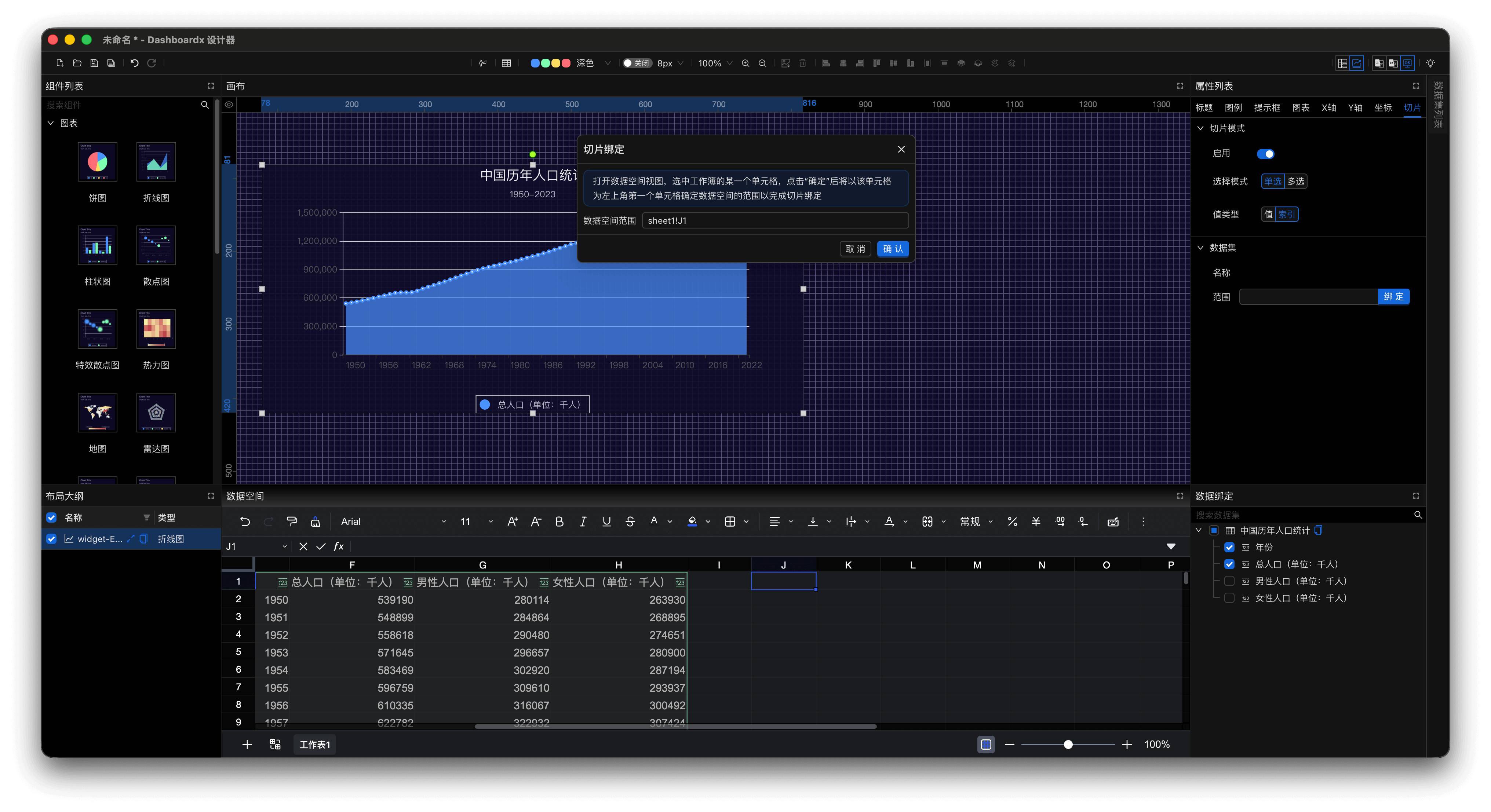The width and height of the screenshot is (1491, 812).
Task: Select the pie chart component thumbnail
Action: (97, 162)
